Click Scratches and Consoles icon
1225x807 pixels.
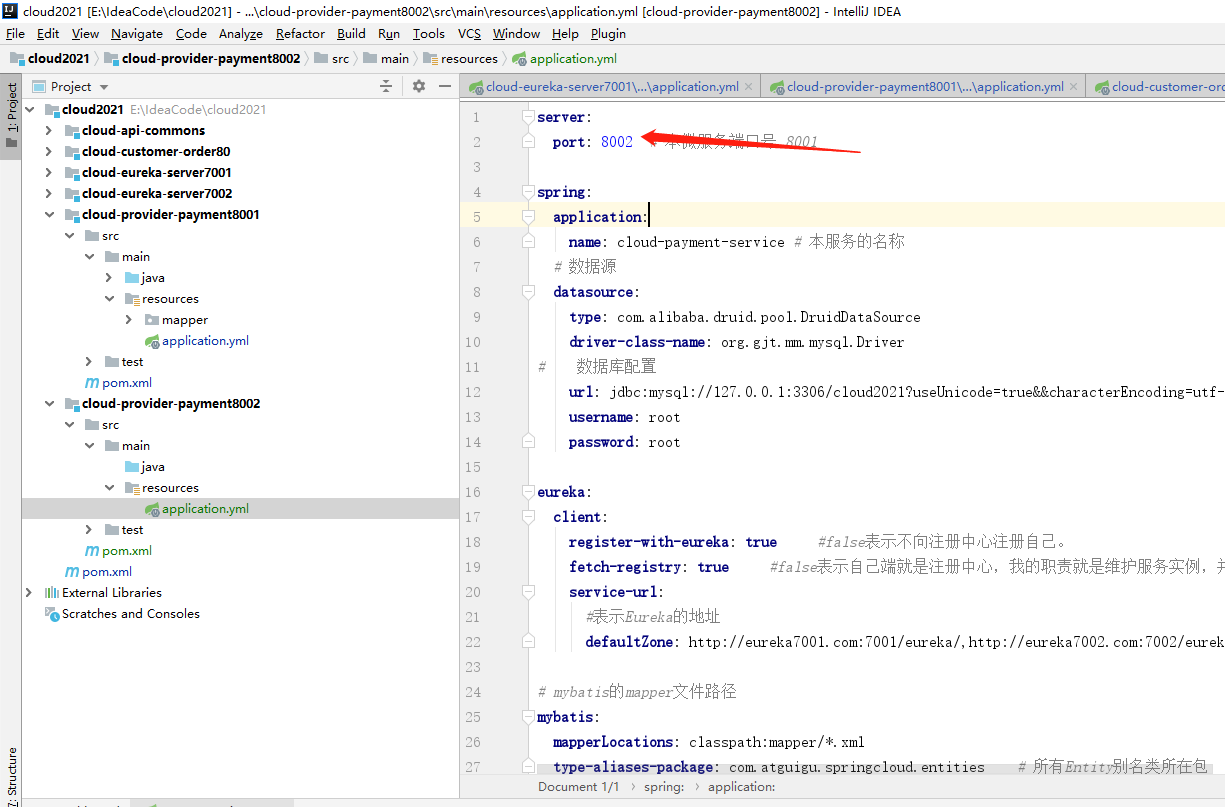(x=52, y=614)
